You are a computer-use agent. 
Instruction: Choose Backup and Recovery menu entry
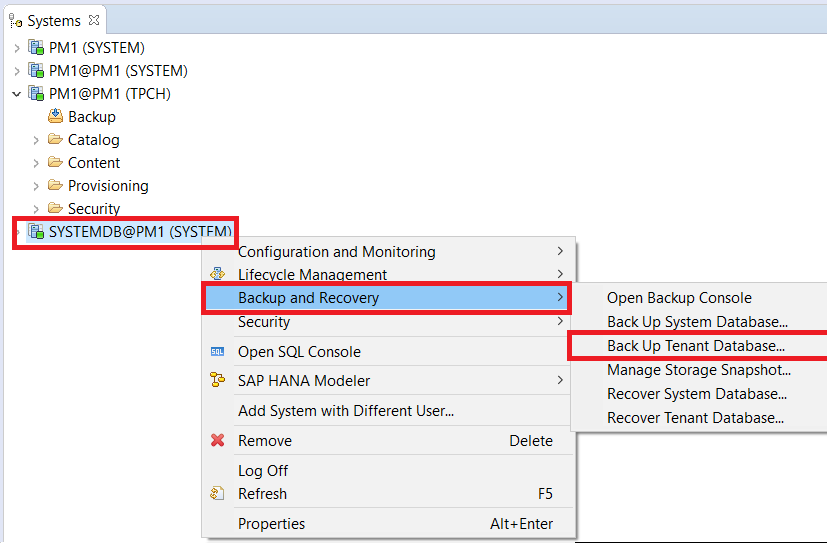click(x=387, y=298)
